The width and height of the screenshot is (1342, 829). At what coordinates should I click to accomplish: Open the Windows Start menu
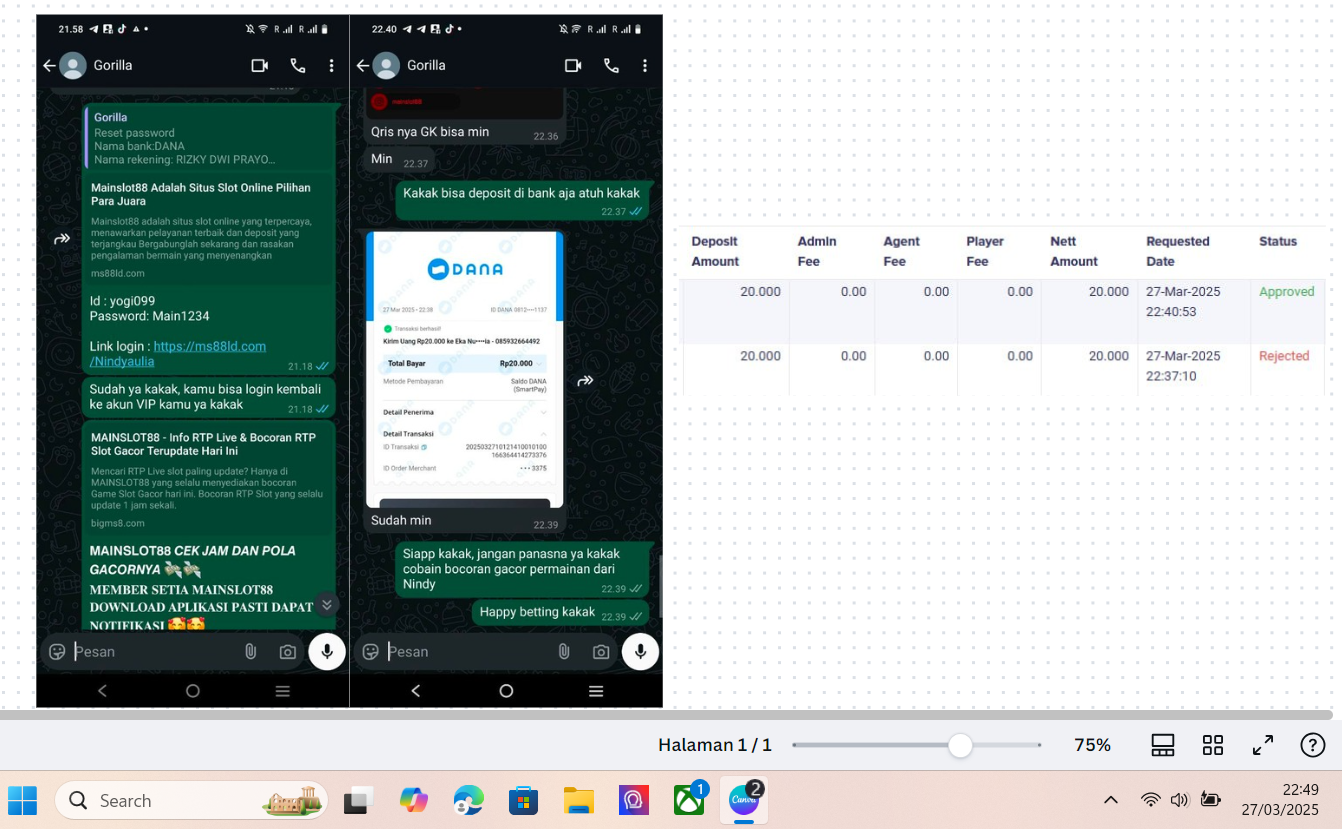click(x=22, y=800)
